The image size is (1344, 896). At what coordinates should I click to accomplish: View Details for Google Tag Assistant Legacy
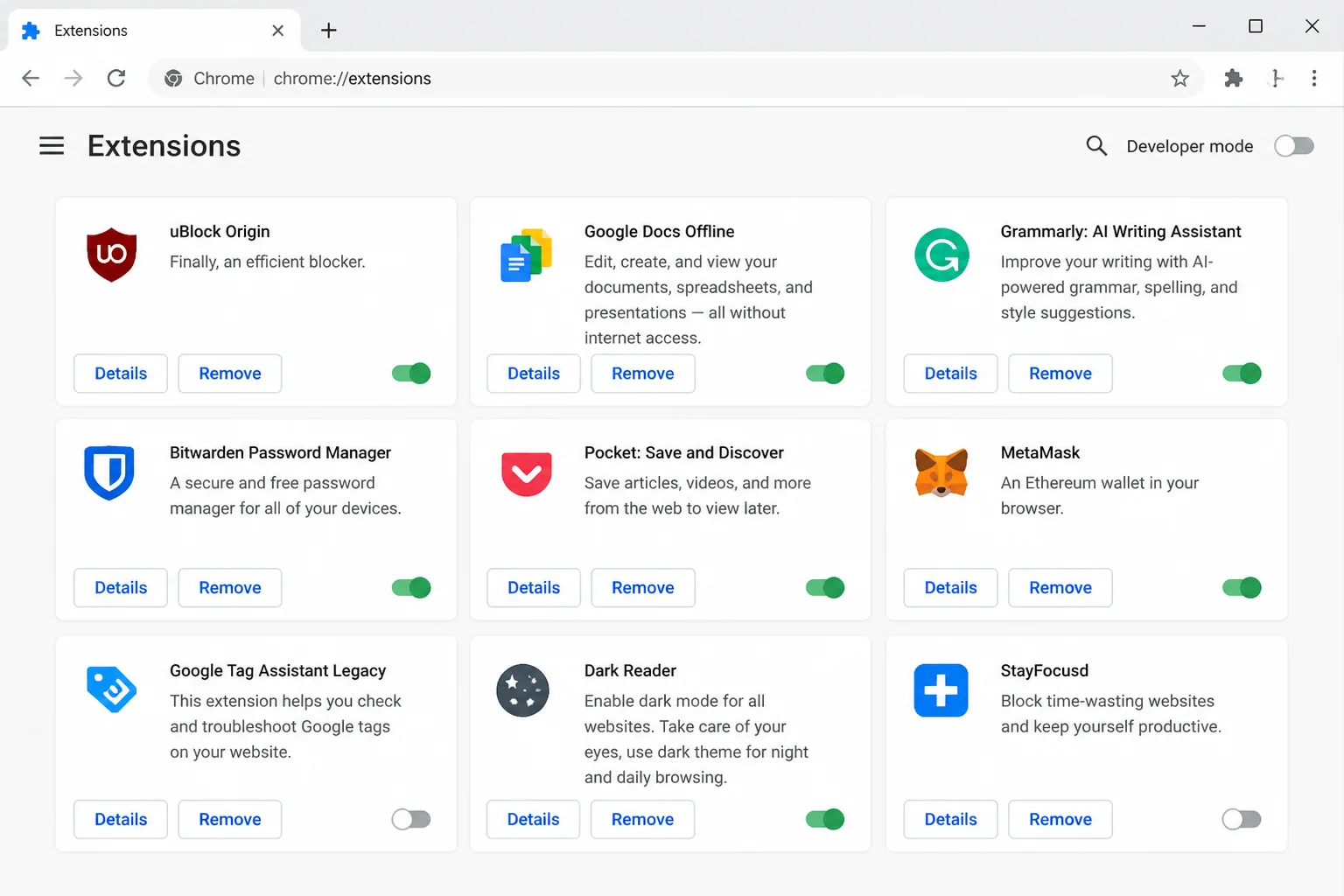[121, 819]
